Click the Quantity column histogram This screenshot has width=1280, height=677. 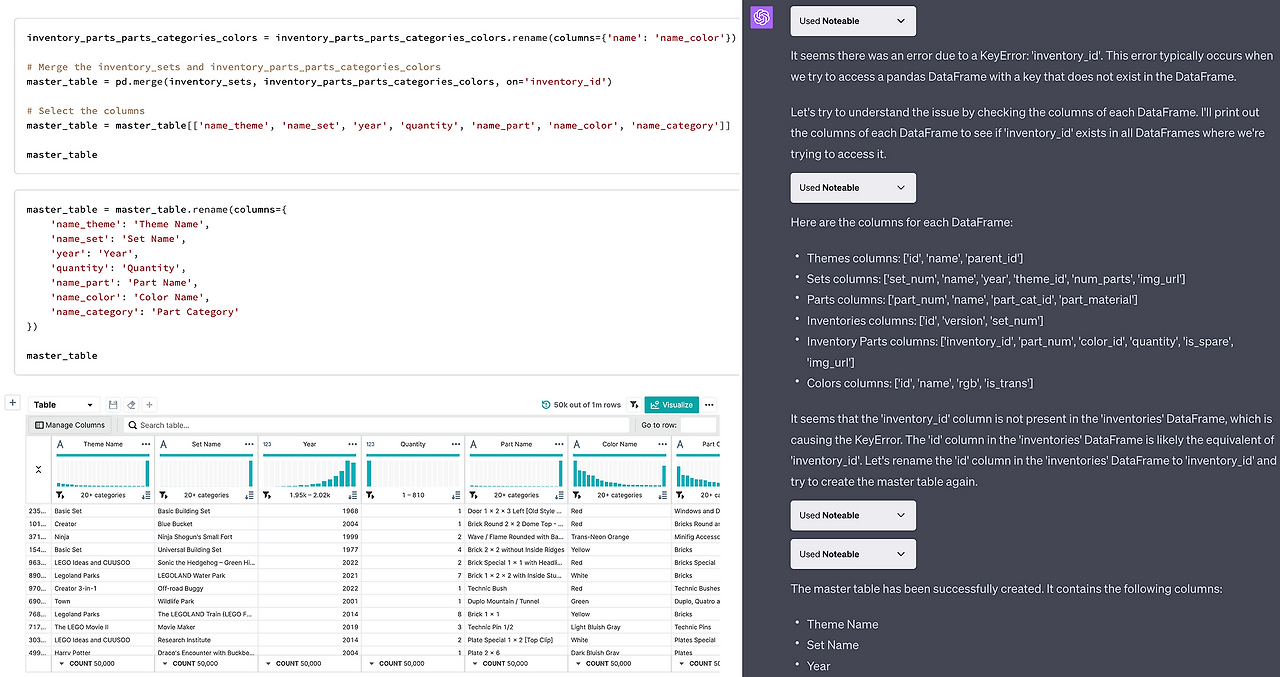412,472
